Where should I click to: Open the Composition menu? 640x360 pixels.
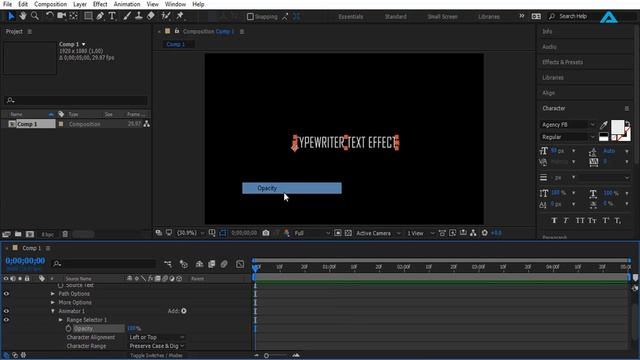(51, 4)
